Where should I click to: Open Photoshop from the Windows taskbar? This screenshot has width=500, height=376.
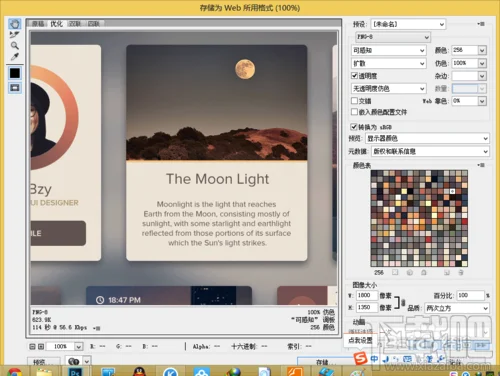[75, 371]
